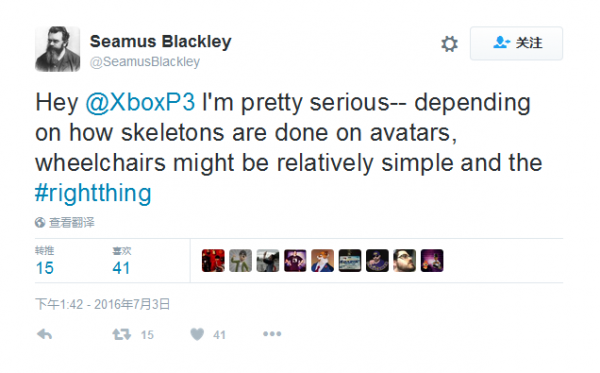Retweet using the retweet arrows icon
This screenshot has width=600, height=373.
point(122,334)
